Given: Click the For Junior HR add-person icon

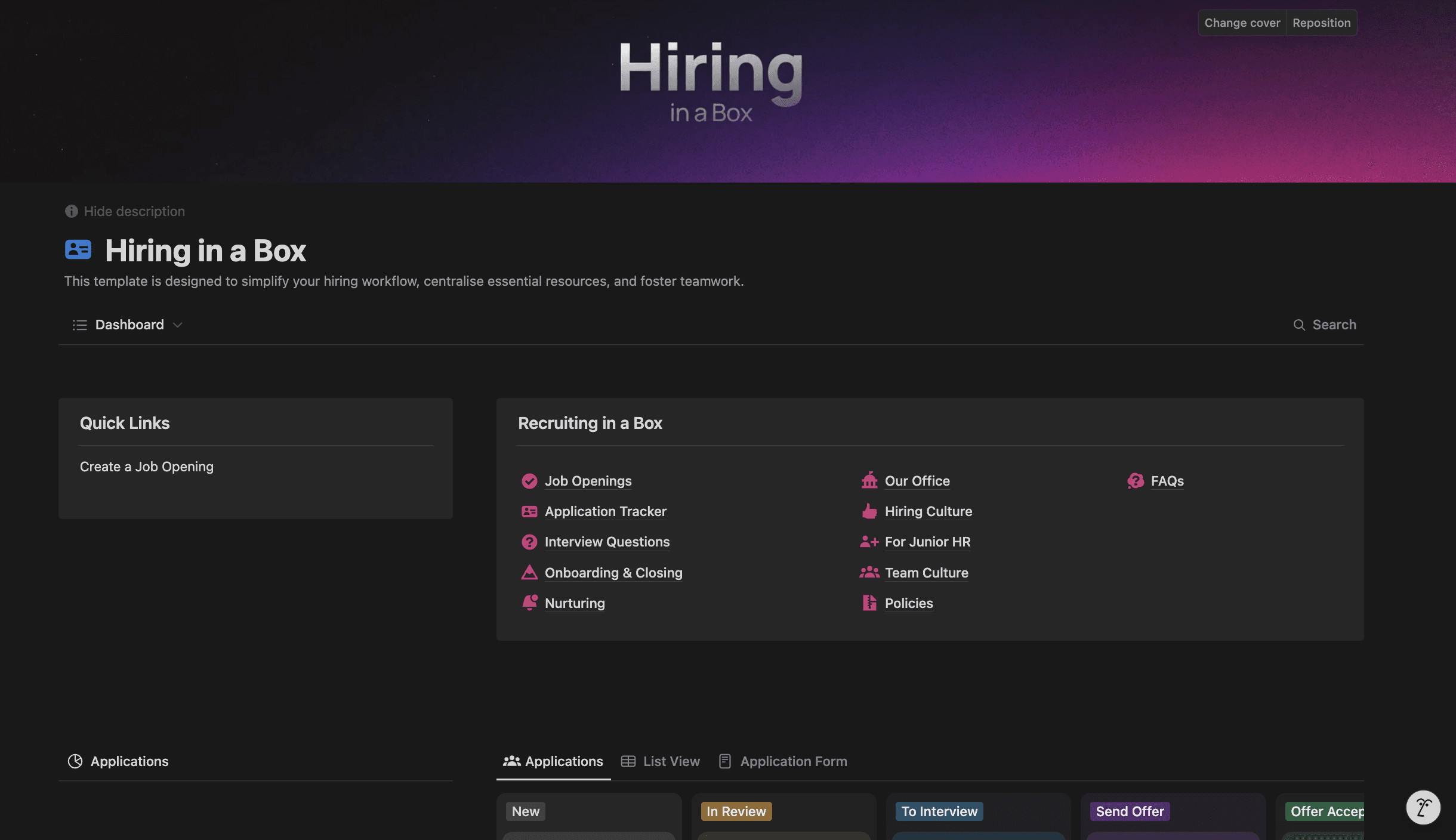Looking at the screenshot, I should click(x=869, y=542).
